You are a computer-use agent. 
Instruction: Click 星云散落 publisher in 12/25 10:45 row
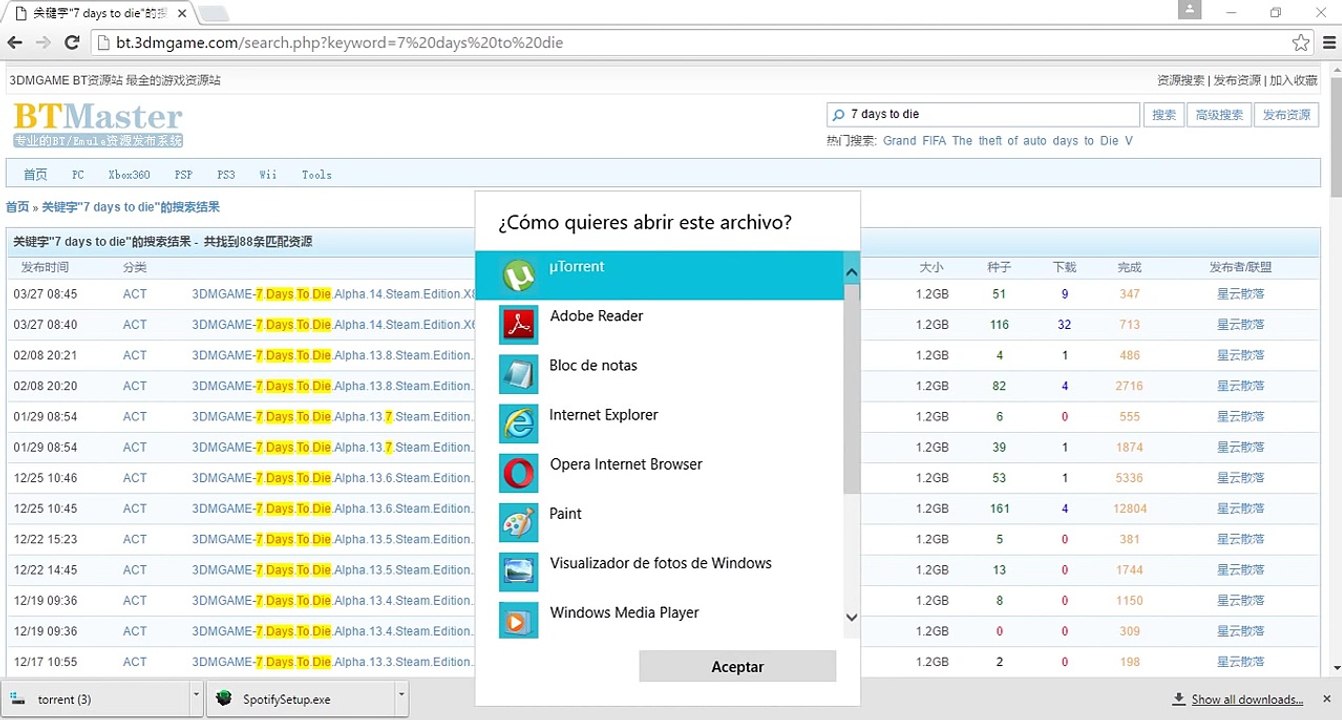pyautogui.click(x=1240, y=509)
